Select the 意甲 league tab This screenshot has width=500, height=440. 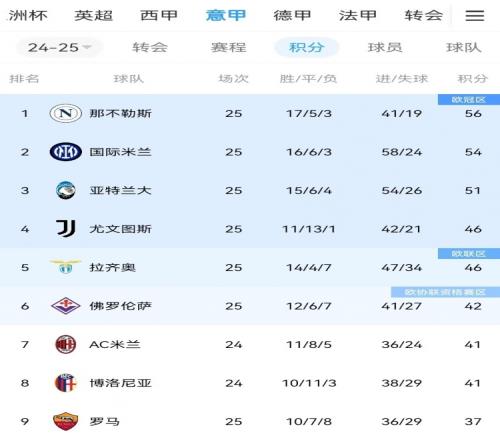point(226,15)
